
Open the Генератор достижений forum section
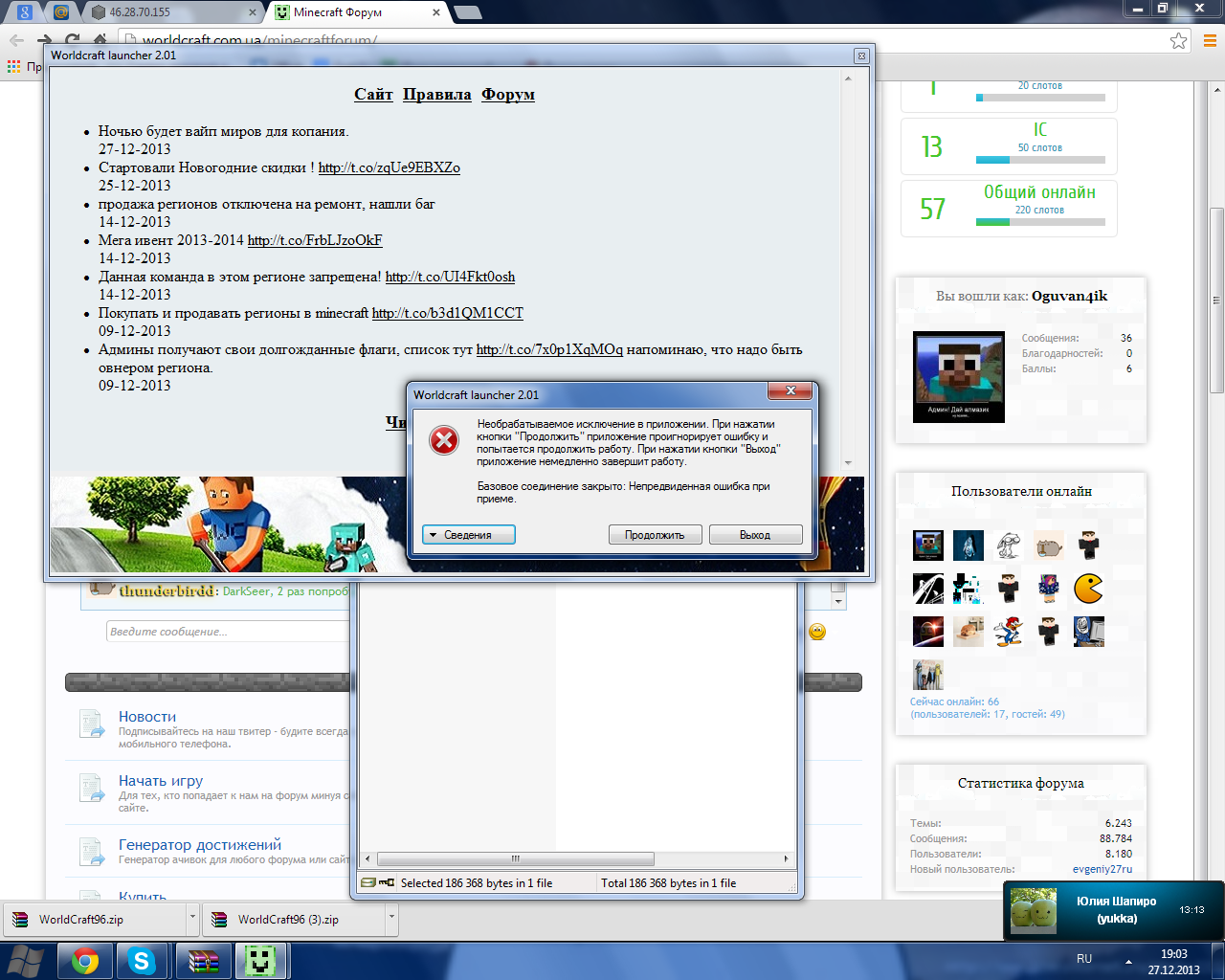tap(200, 845)
